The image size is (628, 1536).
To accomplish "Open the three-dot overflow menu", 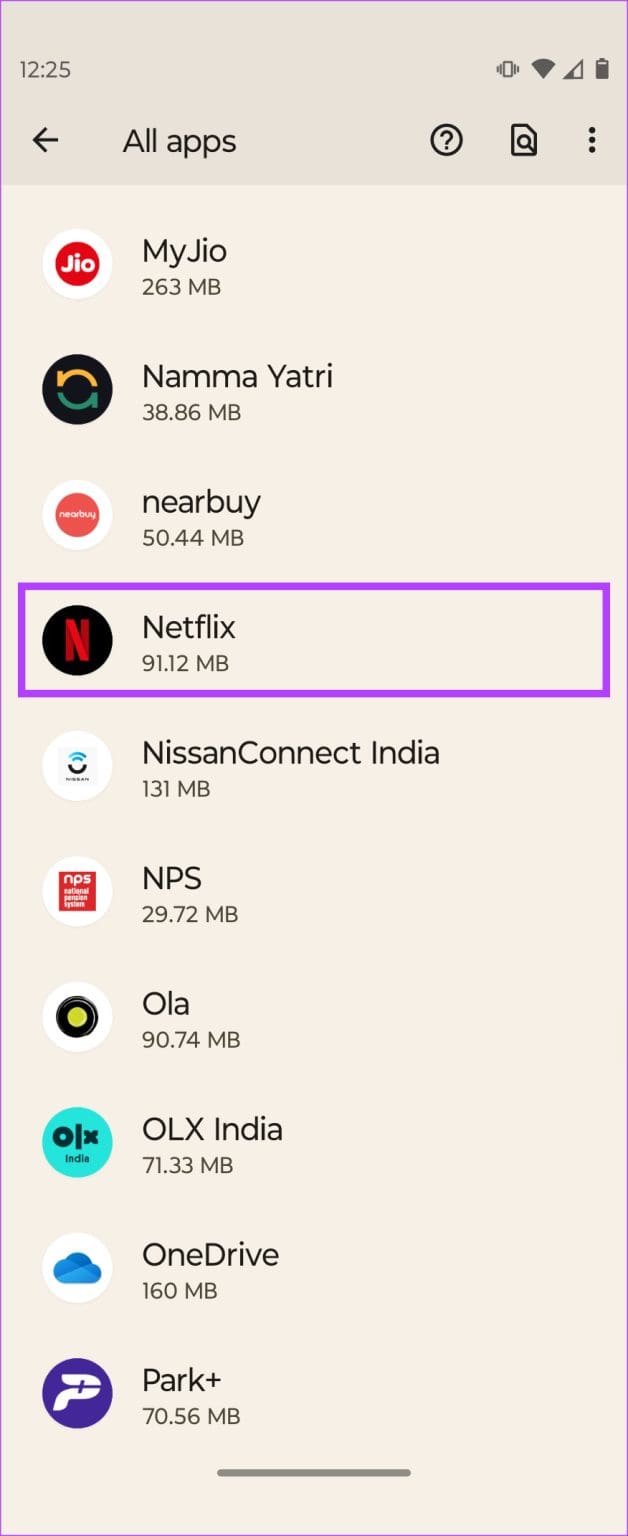I will click(592, 140).
